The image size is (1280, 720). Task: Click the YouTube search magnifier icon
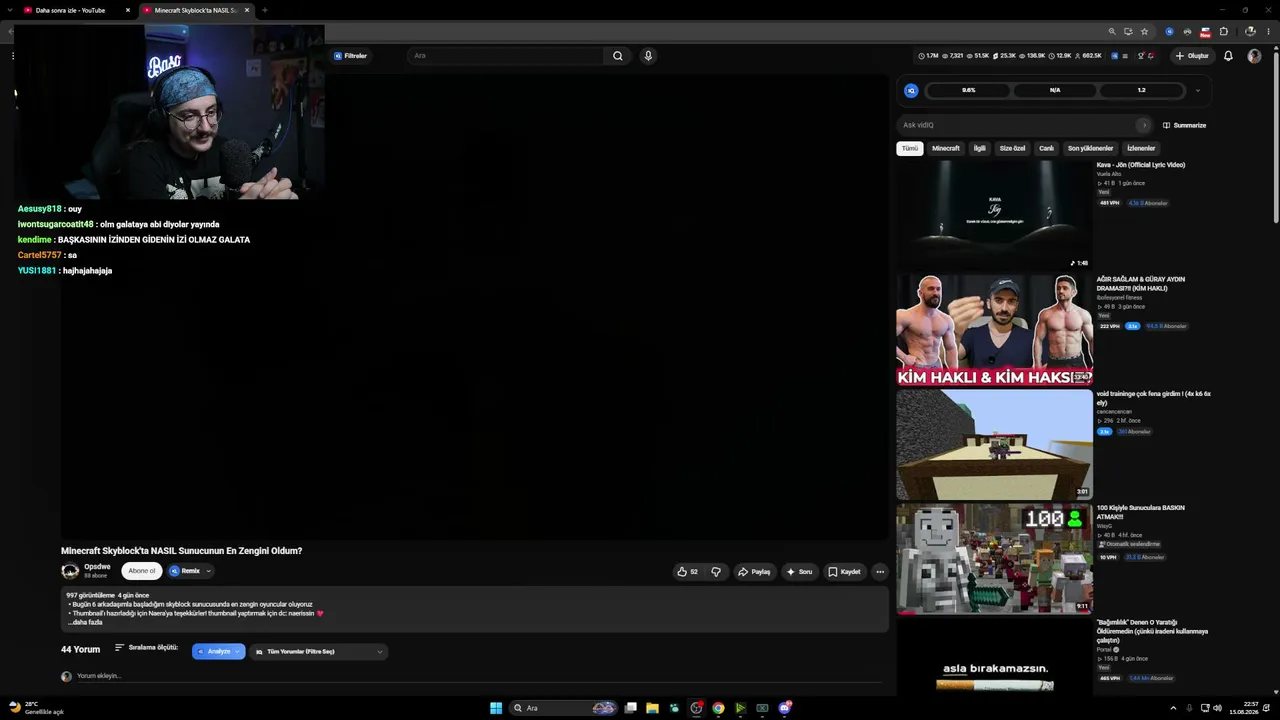click(618, 56)
